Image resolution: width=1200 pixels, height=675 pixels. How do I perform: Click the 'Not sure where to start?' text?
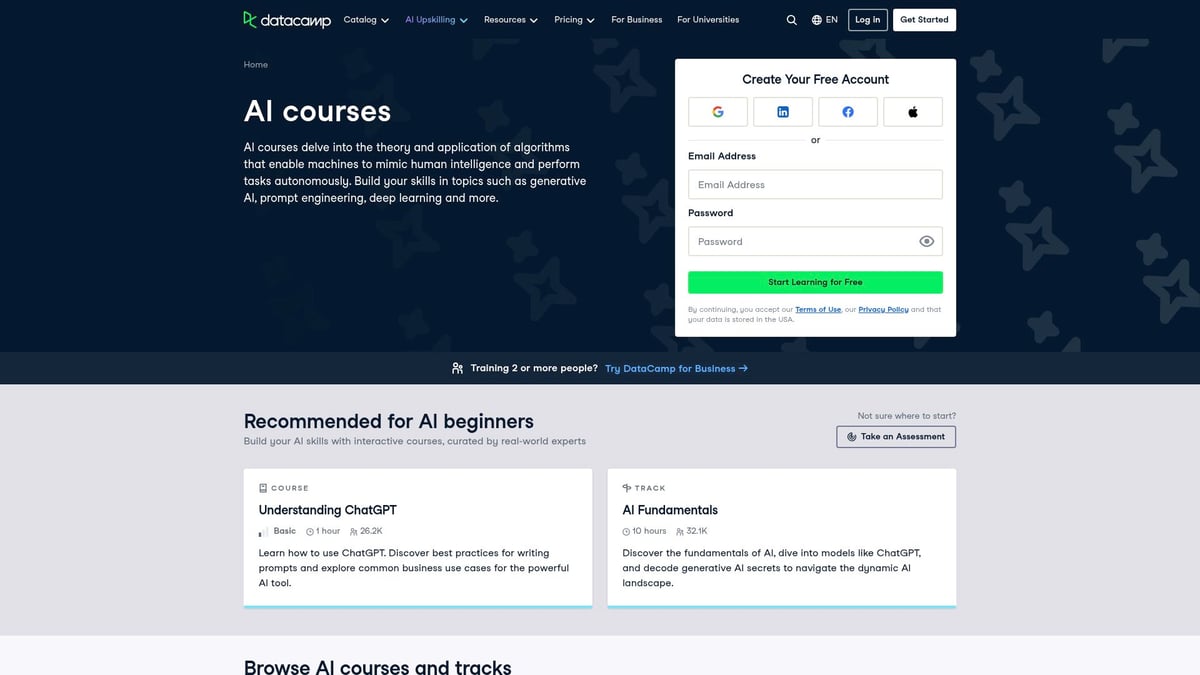pyautogui.click(x=906, y=416)
